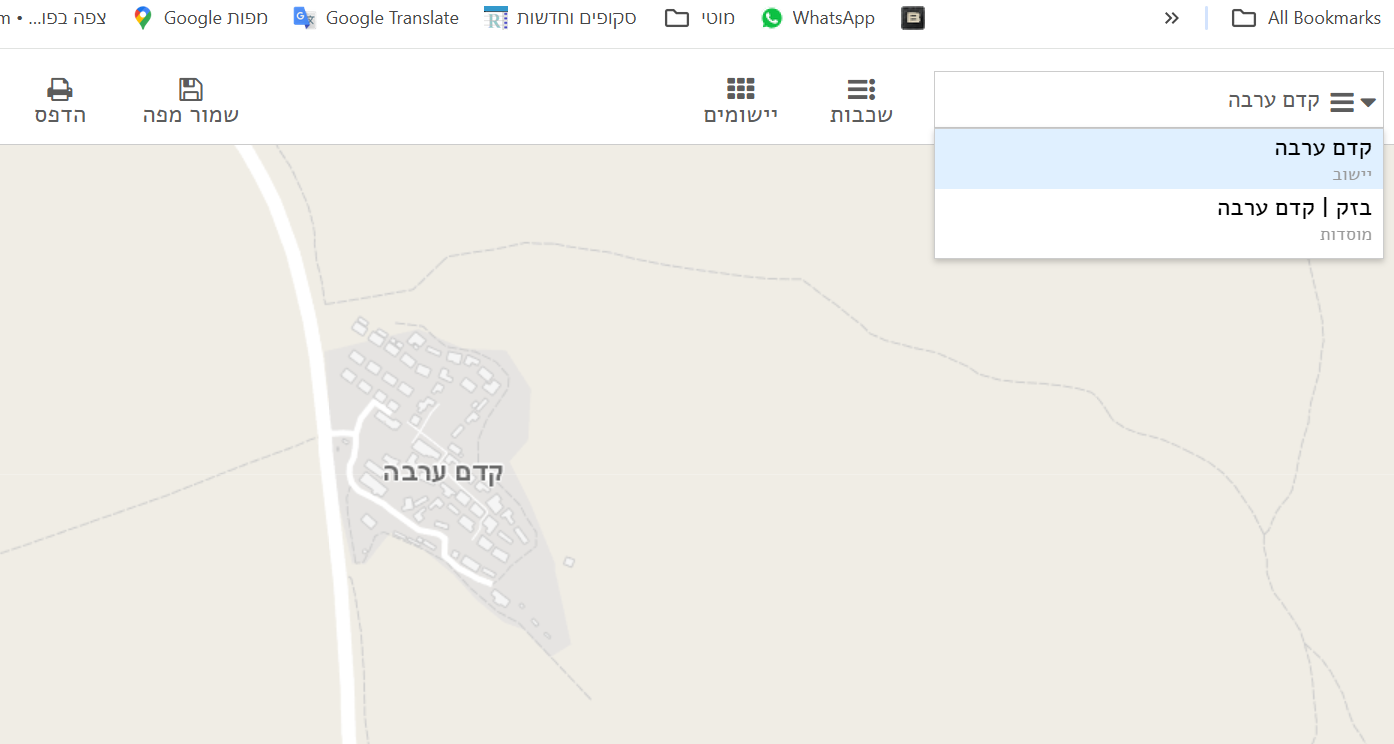Click the black square bookmark icon
The image size is (1394, 744).
pyautogui.click(x=912, y=18)
